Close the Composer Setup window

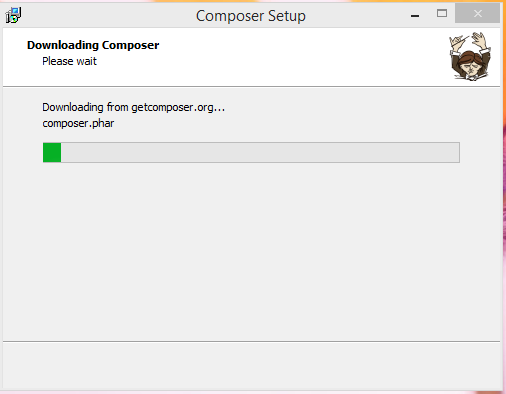pos(477,13)
